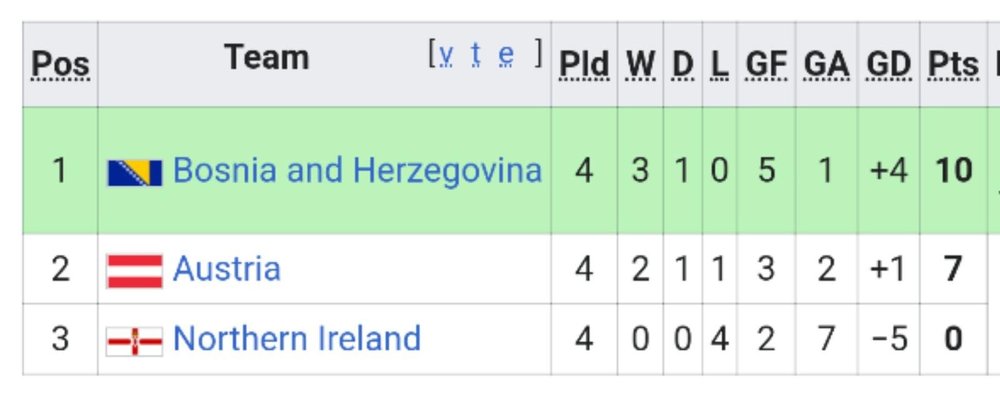Screen dimensions: 1000x396
Task: Click the Pos column header abbreviation
Action: [x=61, y=64]
